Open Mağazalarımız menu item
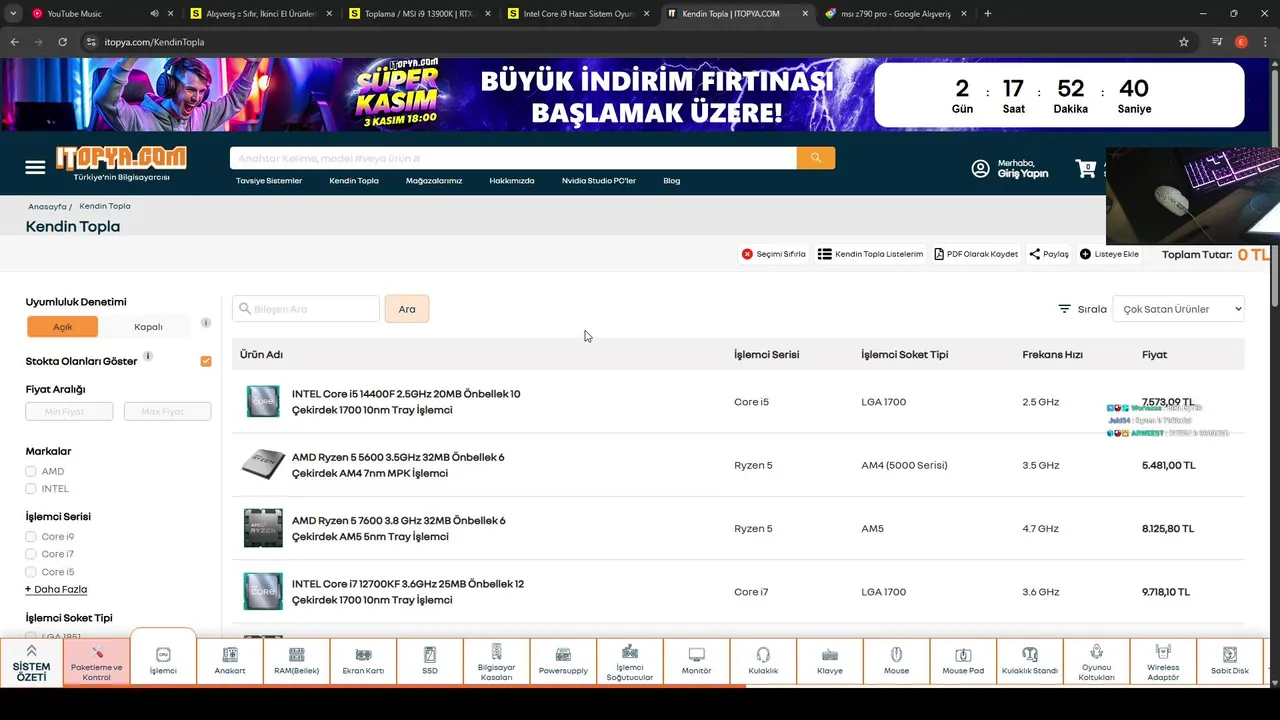Image resolution: width=1280 pixels, height=720 pixels. tap(434, 181)
